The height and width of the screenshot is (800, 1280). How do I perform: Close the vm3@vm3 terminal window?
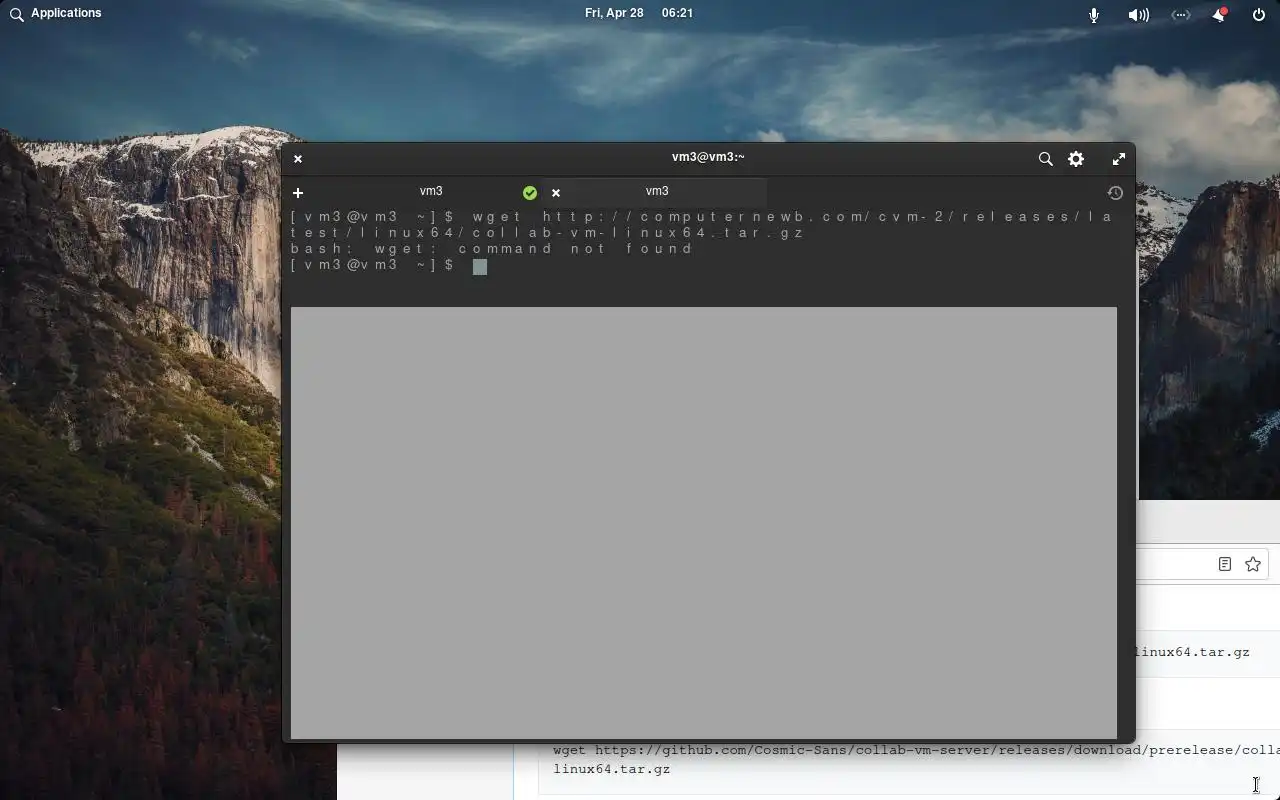298,159
